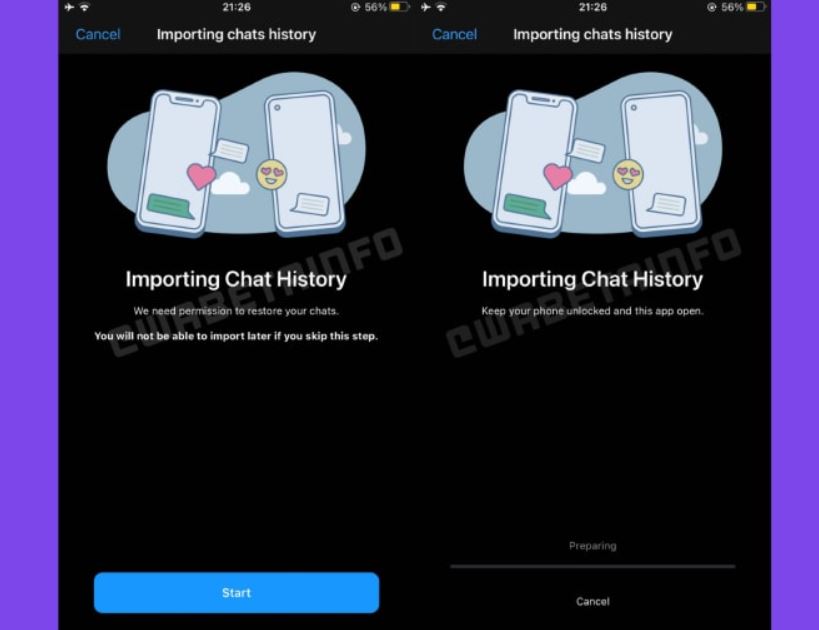Tap left screen 'Importing chats history' title

(x=236, y=34)
